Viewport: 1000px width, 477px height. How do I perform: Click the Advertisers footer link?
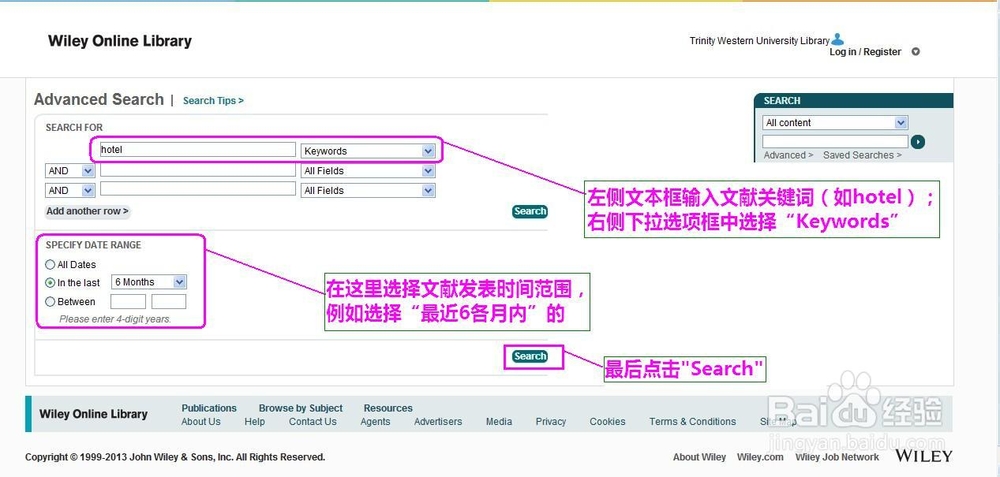pos(438,422)
